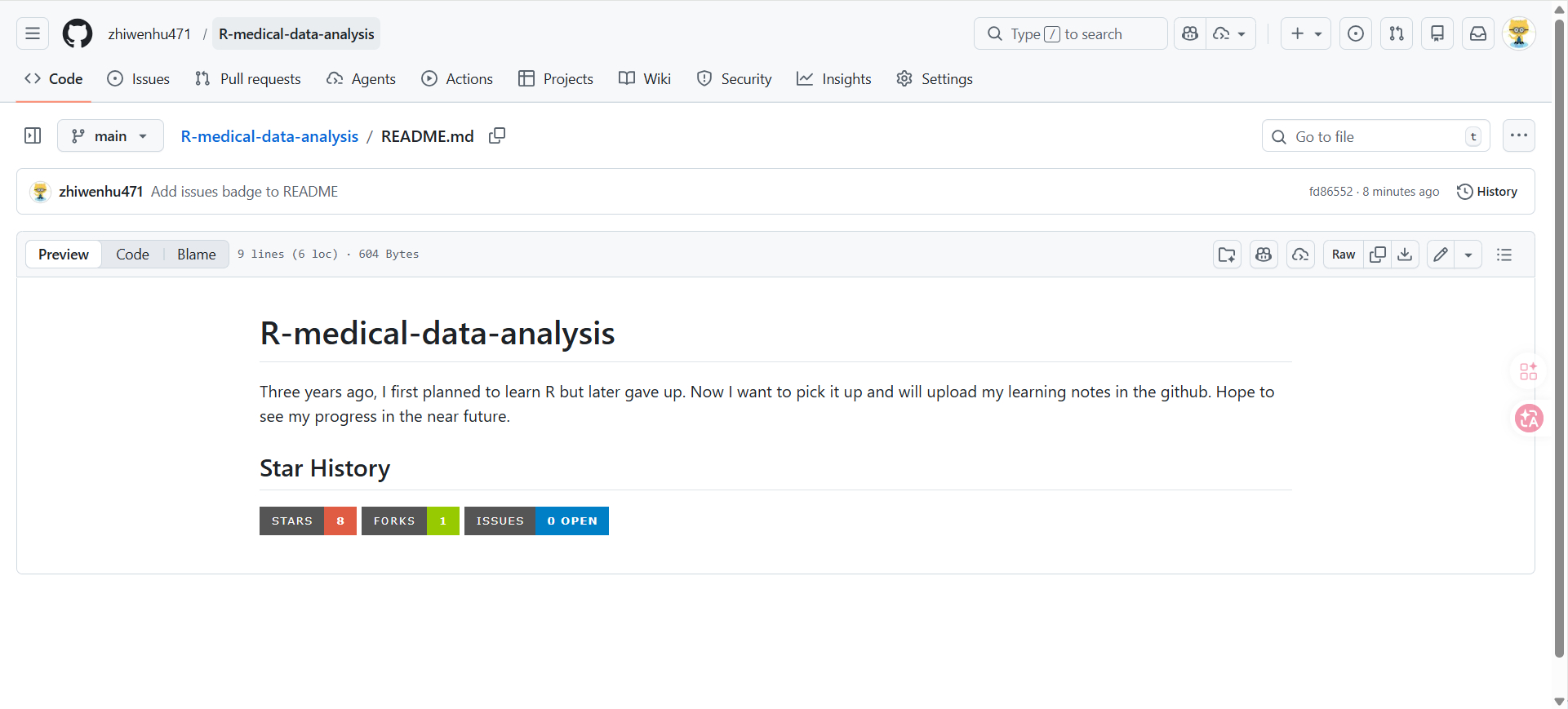This screenshot has height=709, width=1568.
Task: Open the notifications inbox
Action: (1478, 33)
